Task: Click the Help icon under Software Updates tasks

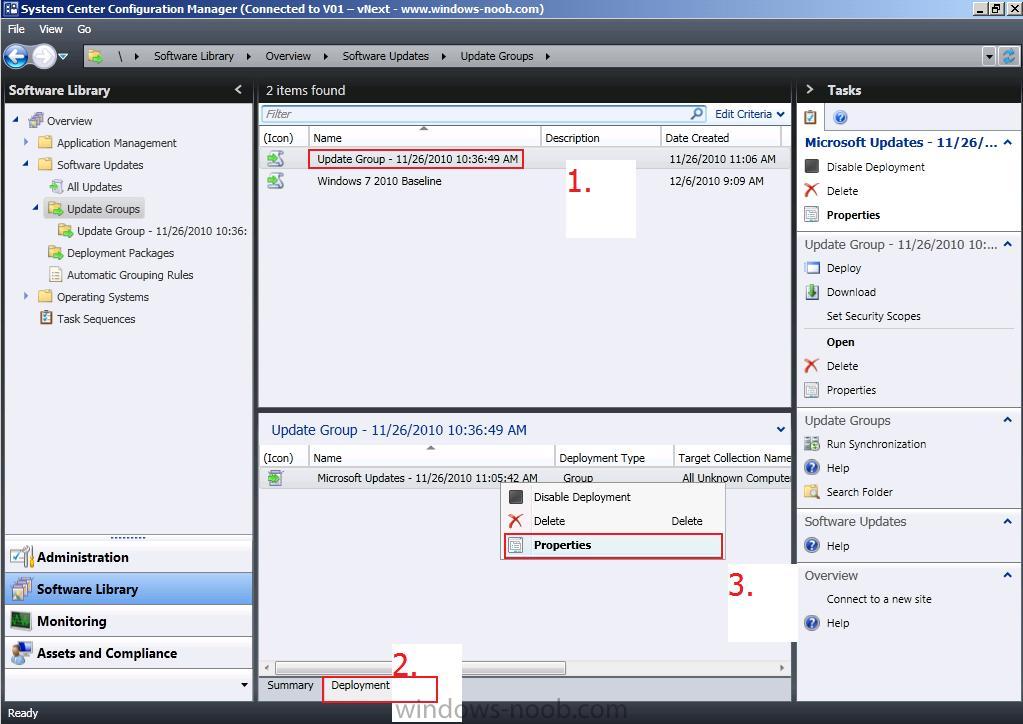Action: [x=812, y=545]
